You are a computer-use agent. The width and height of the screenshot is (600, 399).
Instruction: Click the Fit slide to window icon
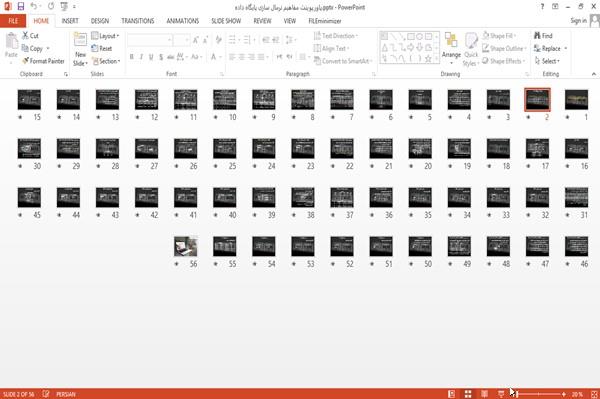(594, 394)
